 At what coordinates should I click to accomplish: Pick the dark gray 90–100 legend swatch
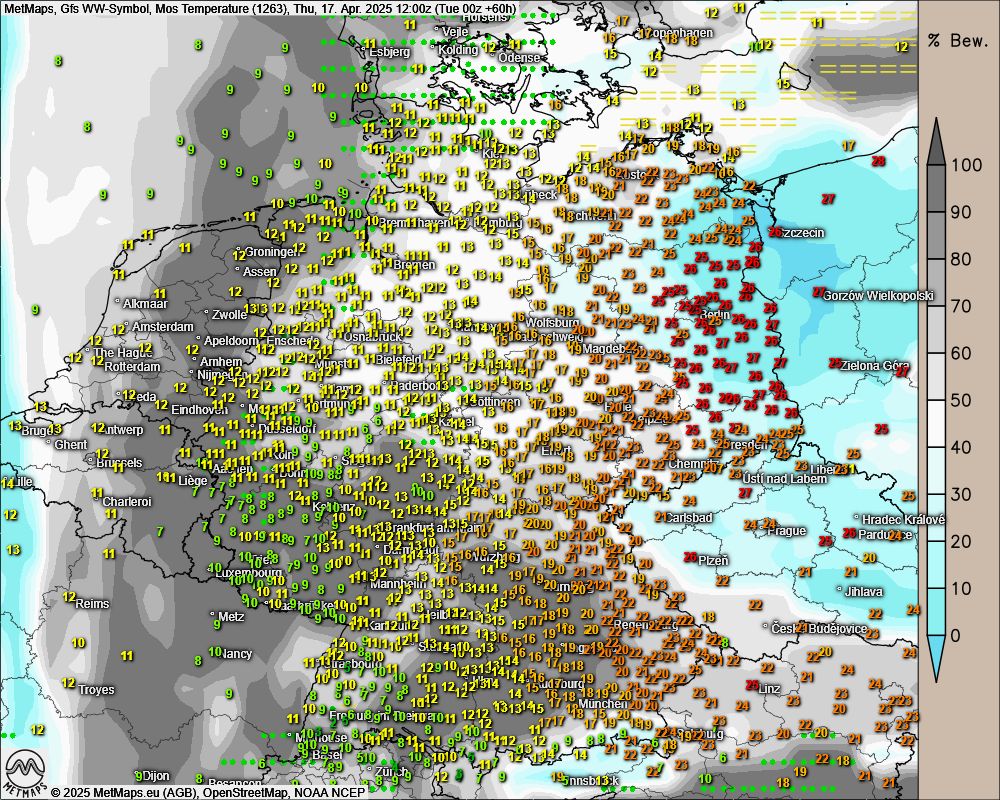[937, 188]
